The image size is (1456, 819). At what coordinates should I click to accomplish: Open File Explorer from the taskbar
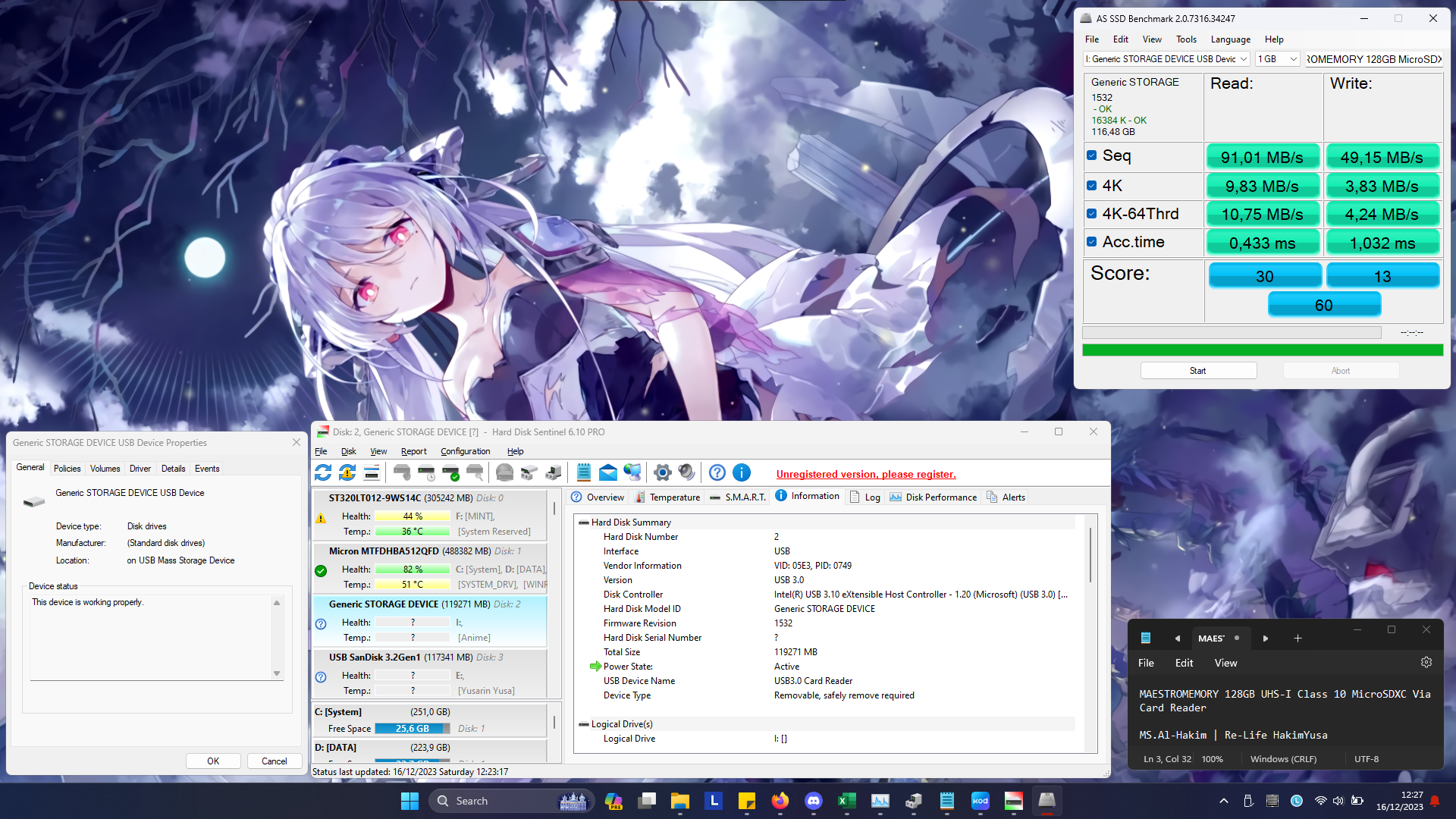pyautogui.click(x=680, y=801)
